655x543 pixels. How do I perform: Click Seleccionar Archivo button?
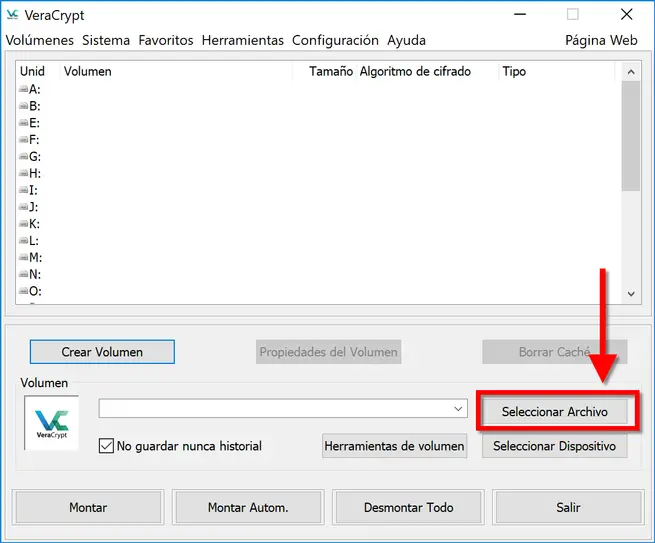pyautogui.click(x=555, y=411)
